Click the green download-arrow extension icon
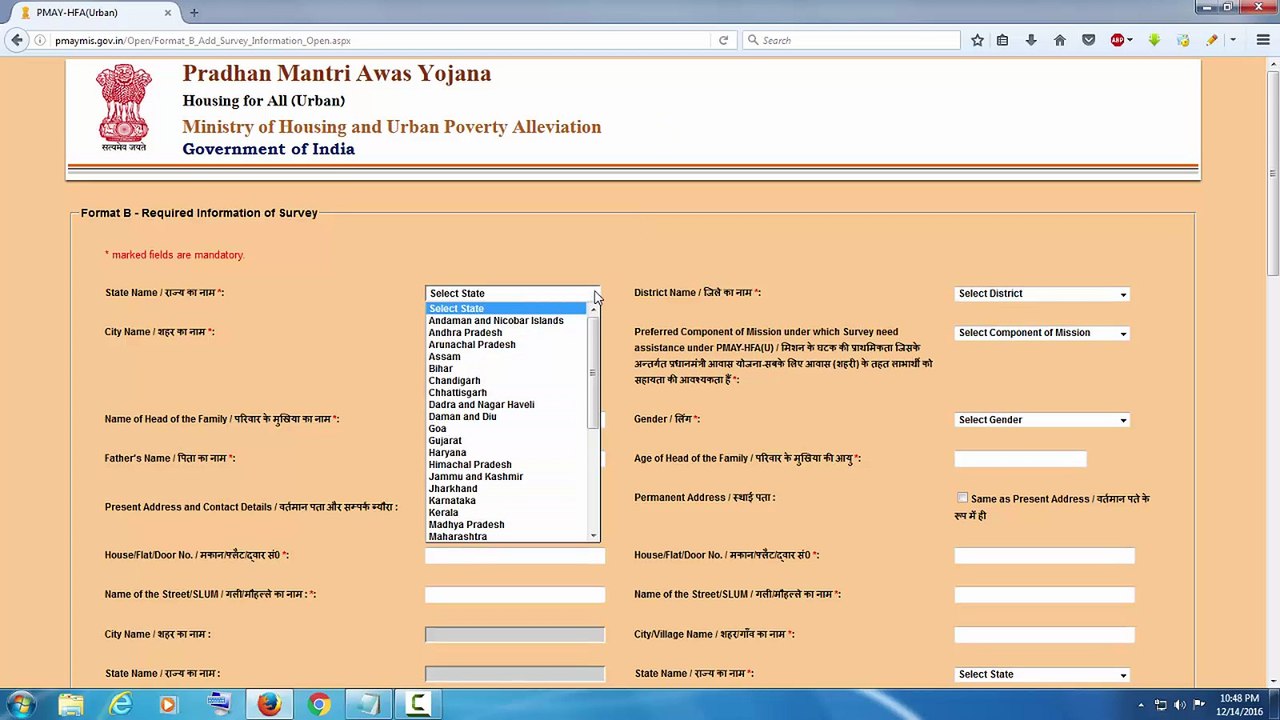1280x720 pixels. pyautogui.click(x=1154, y=40)
